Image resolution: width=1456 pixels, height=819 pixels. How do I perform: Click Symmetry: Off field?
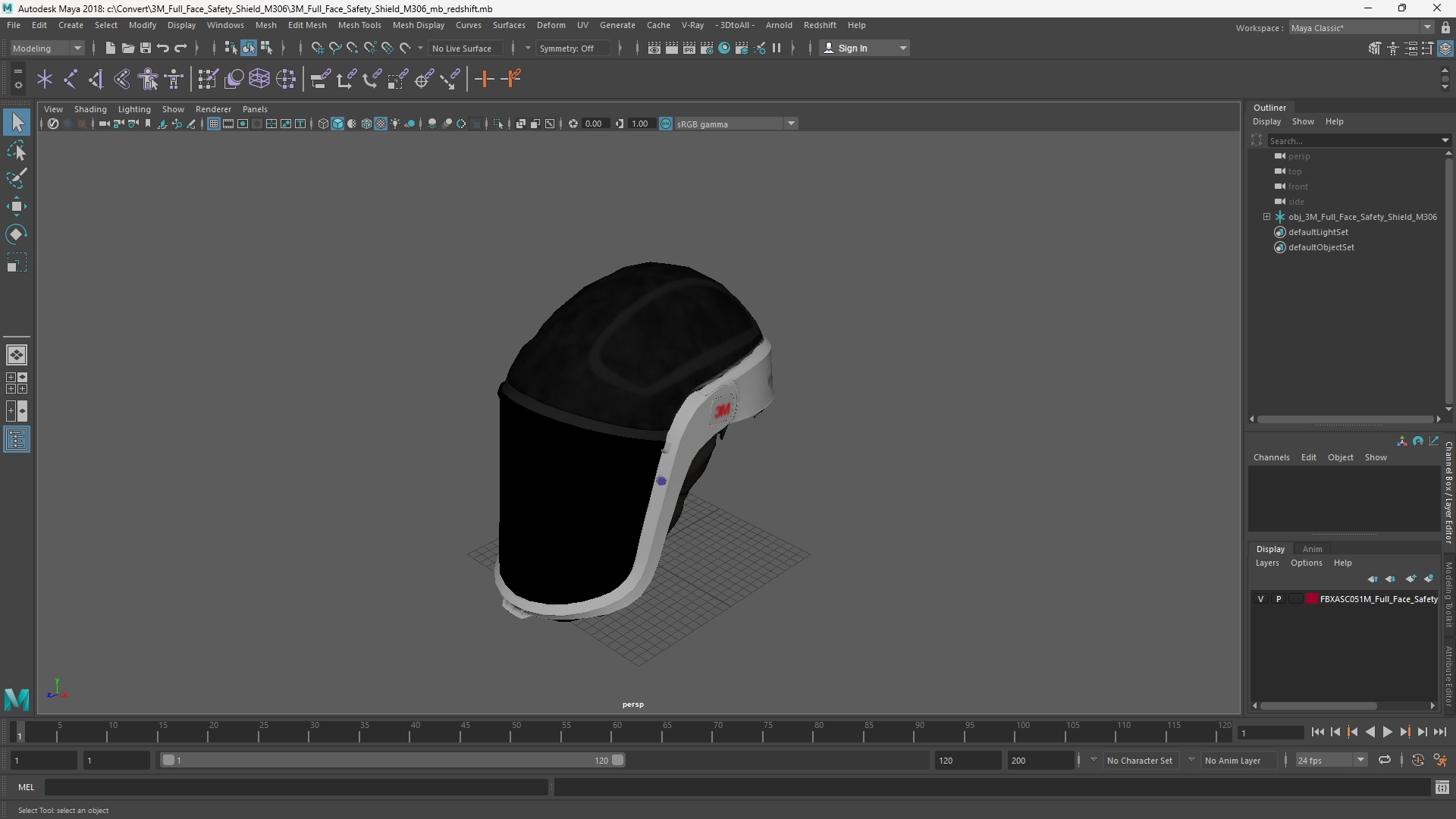click(573, 48)
